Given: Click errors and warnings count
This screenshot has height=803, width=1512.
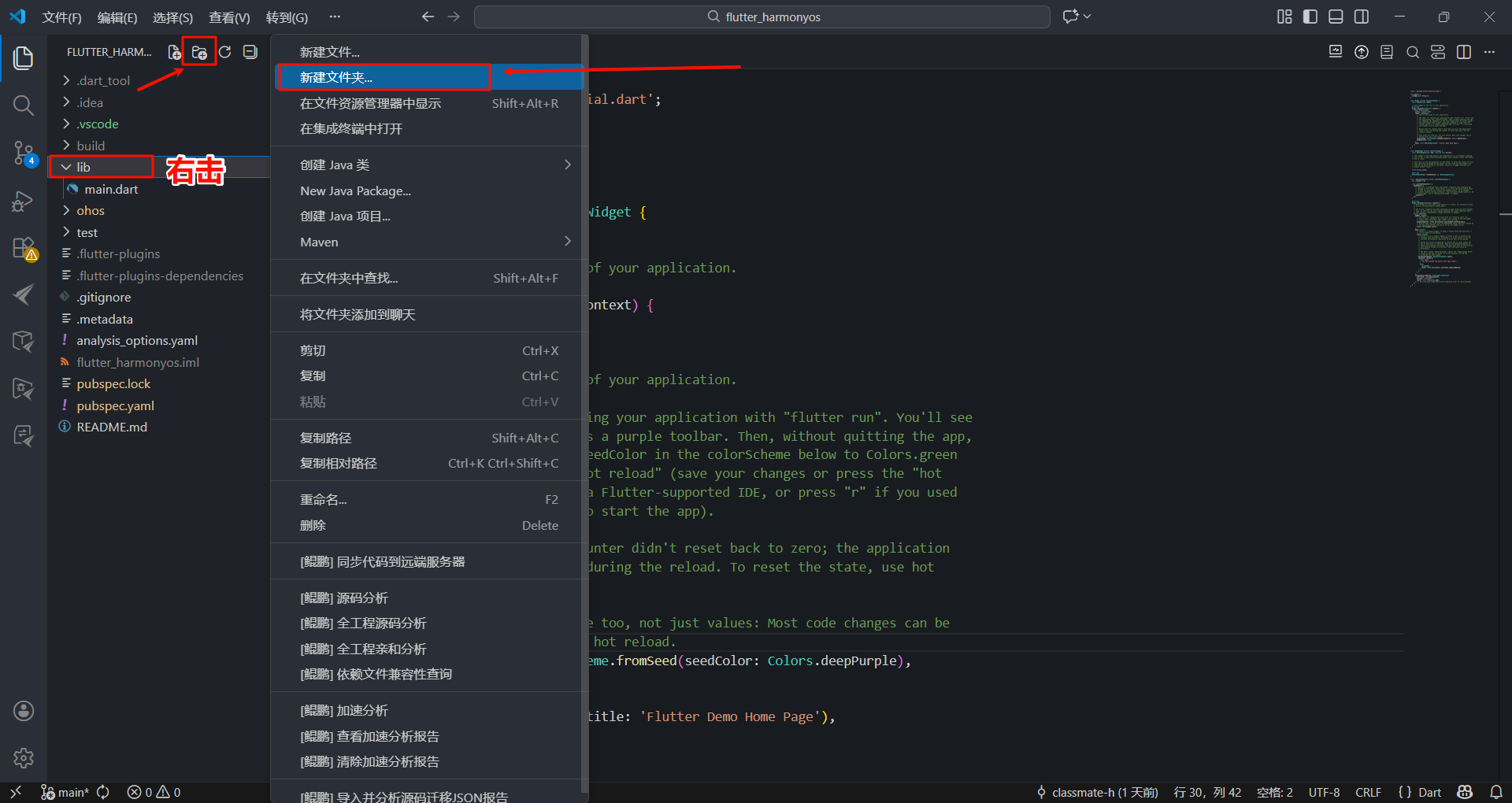Looking at the screenshot, I should pos(154,792).
